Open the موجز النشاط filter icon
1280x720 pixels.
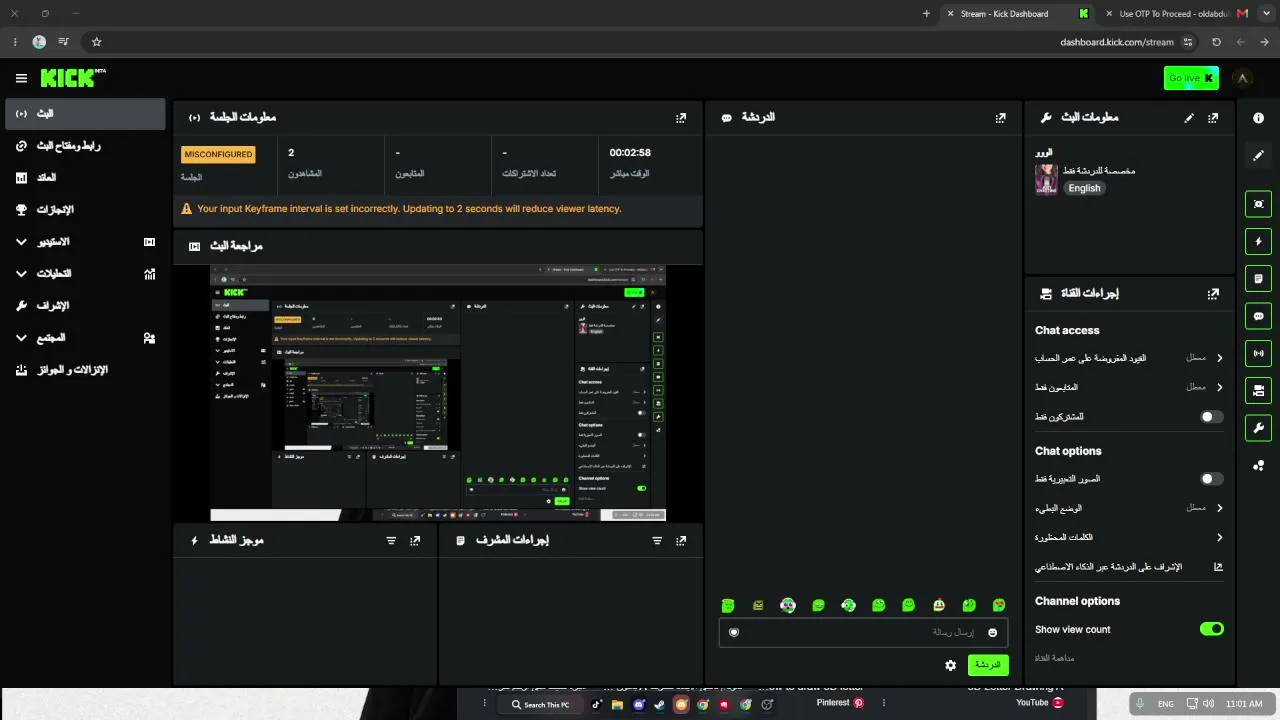(x=391, y=540)
